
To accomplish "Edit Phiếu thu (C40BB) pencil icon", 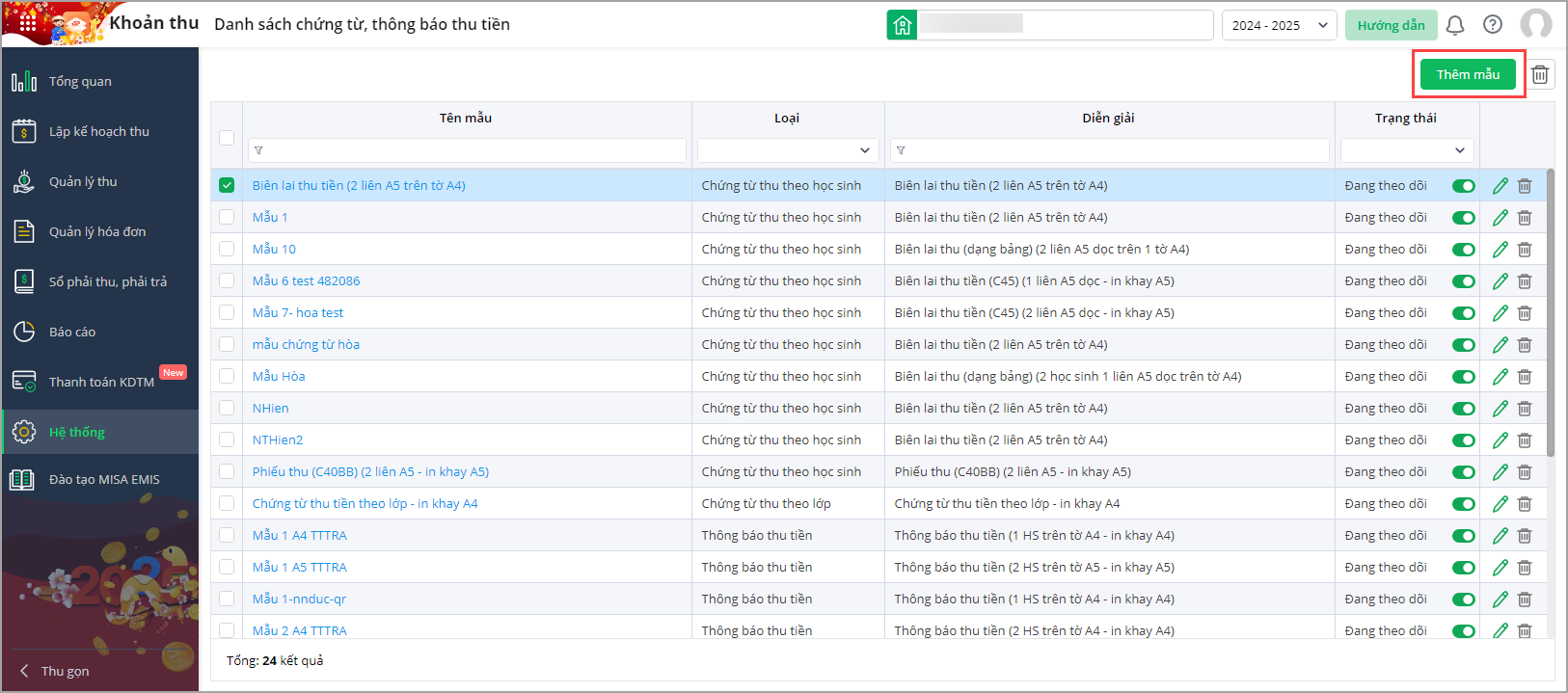I will point(1500,472).
